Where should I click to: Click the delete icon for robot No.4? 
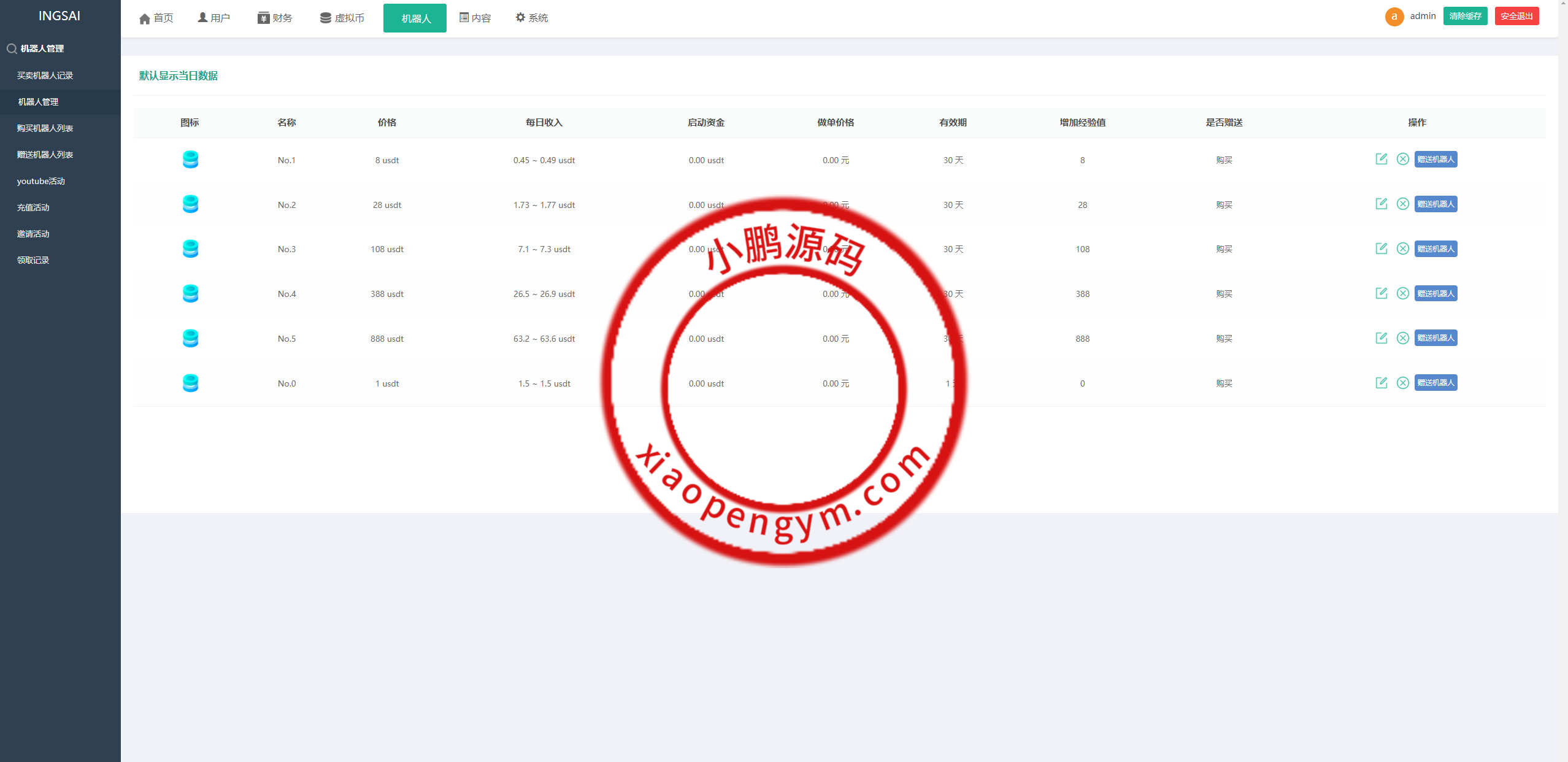(1402, 293)
